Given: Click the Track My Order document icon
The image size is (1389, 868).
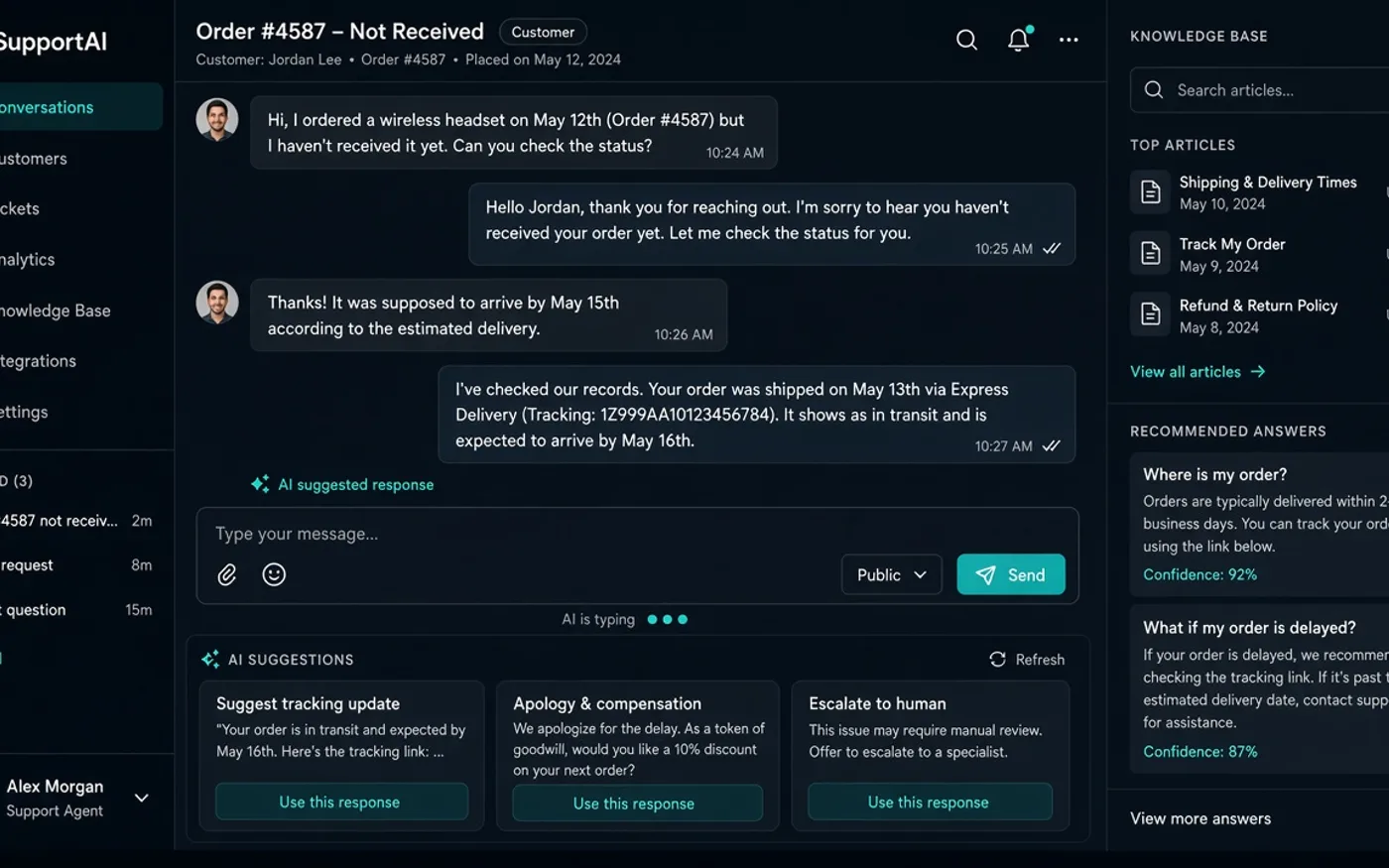Looking at the screenshot, I should (1151, 254).
